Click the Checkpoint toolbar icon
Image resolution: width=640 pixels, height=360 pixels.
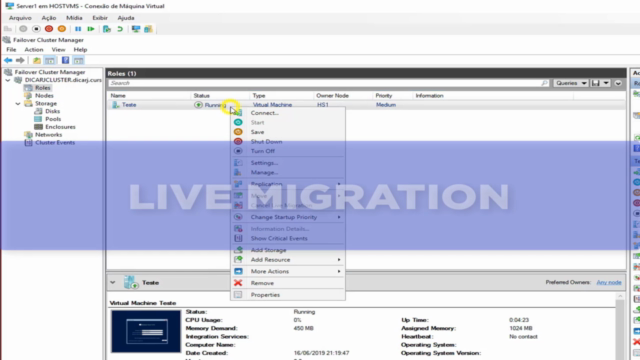tap(107, 29)
